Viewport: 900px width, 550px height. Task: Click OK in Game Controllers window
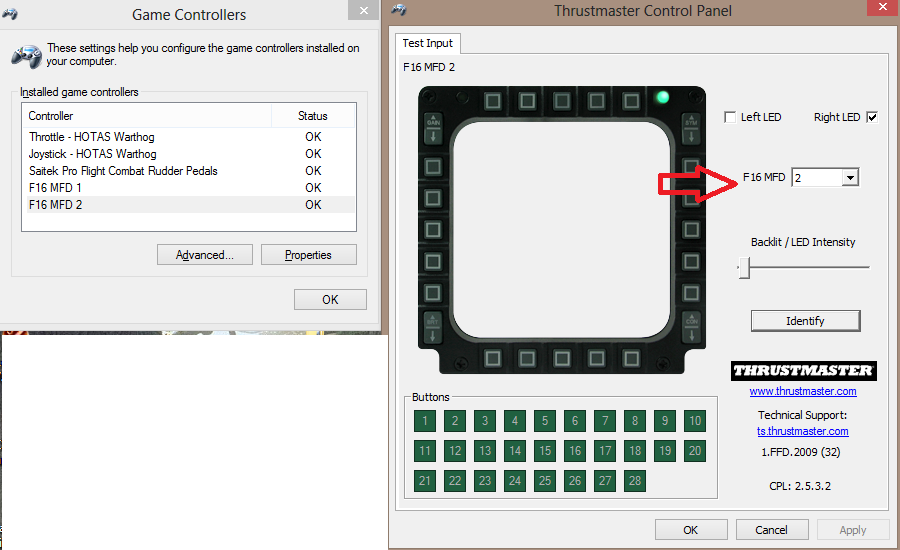coord(330,300)
